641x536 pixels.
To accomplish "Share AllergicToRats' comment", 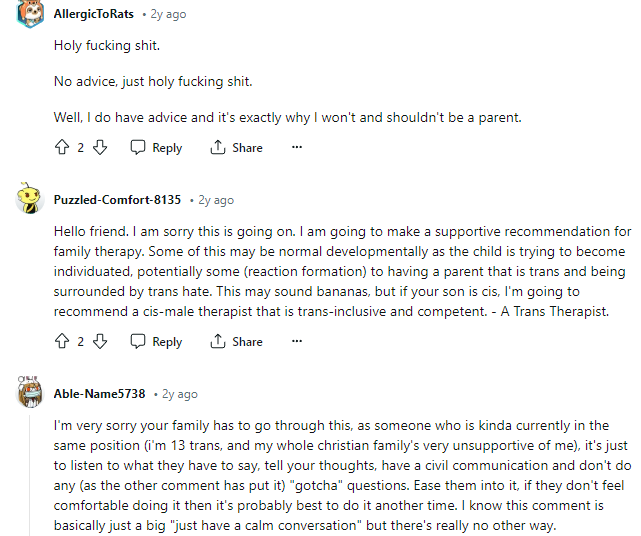I will pyautogui.click(x=236, y=147).
